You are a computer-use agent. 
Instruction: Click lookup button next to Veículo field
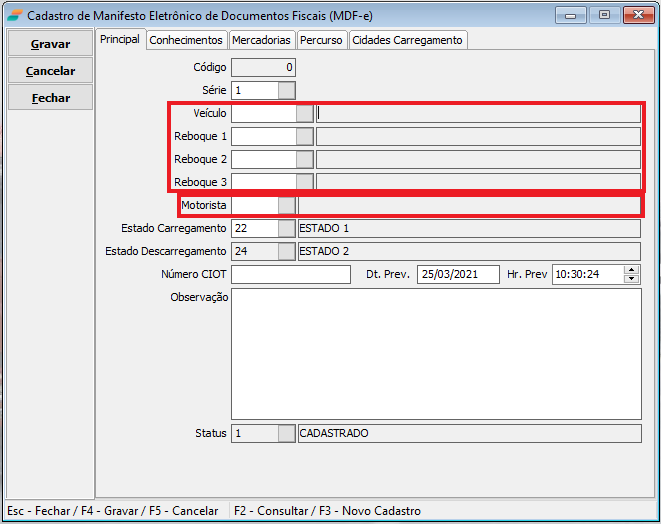click(x=304, y=113)
